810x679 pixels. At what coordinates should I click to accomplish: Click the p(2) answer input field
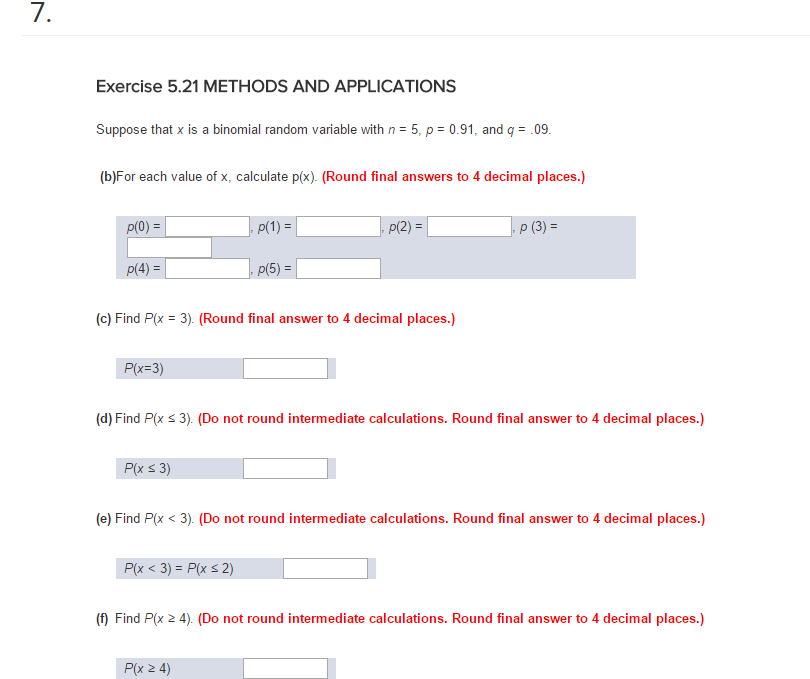pos(468,225)
